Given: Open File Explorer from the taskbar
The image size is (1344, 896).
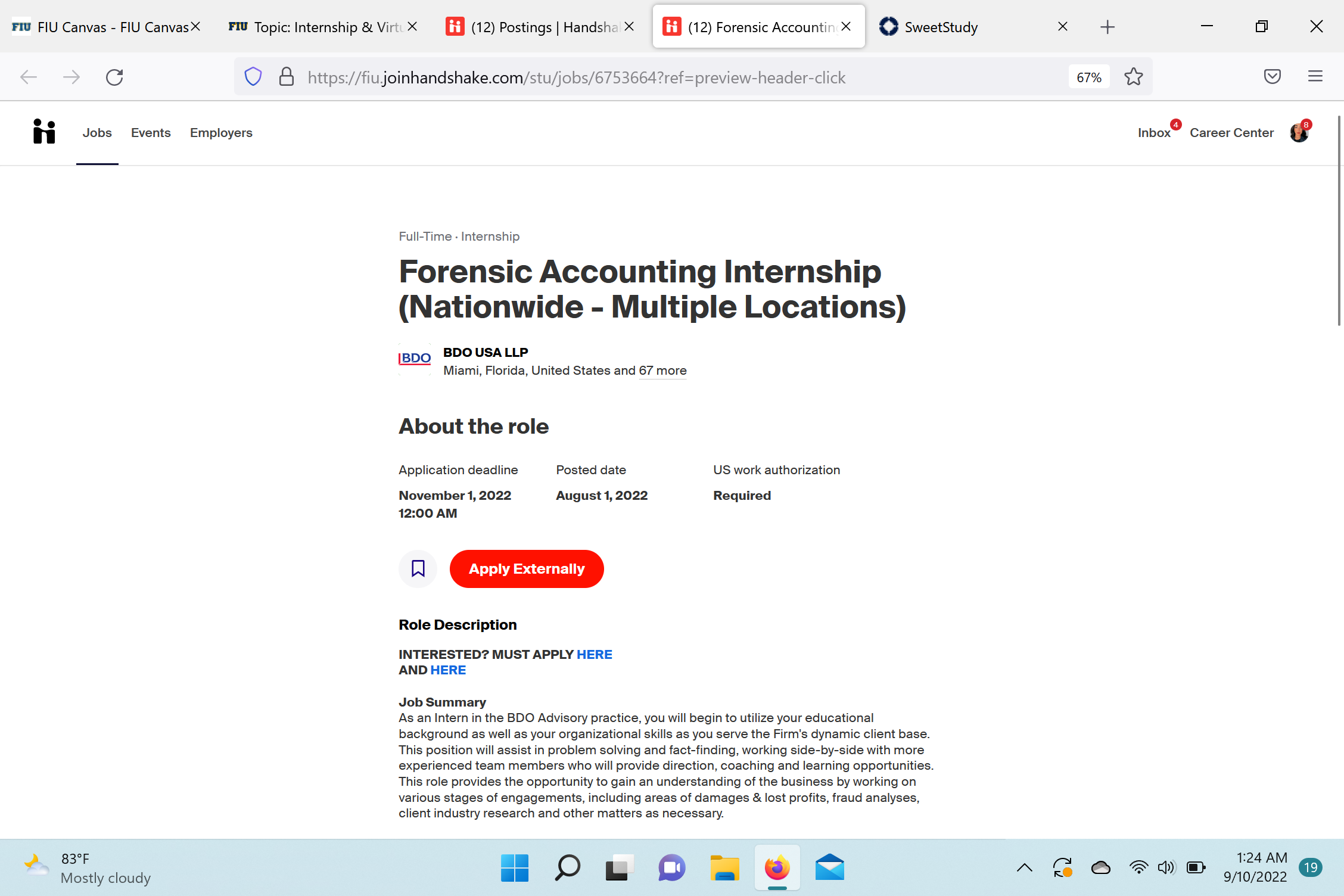Looking at the screenshot, I should click(x=724, y=867).
